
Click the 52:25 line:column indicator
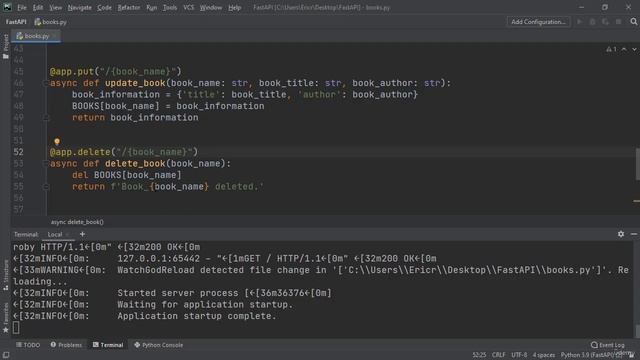479,355
